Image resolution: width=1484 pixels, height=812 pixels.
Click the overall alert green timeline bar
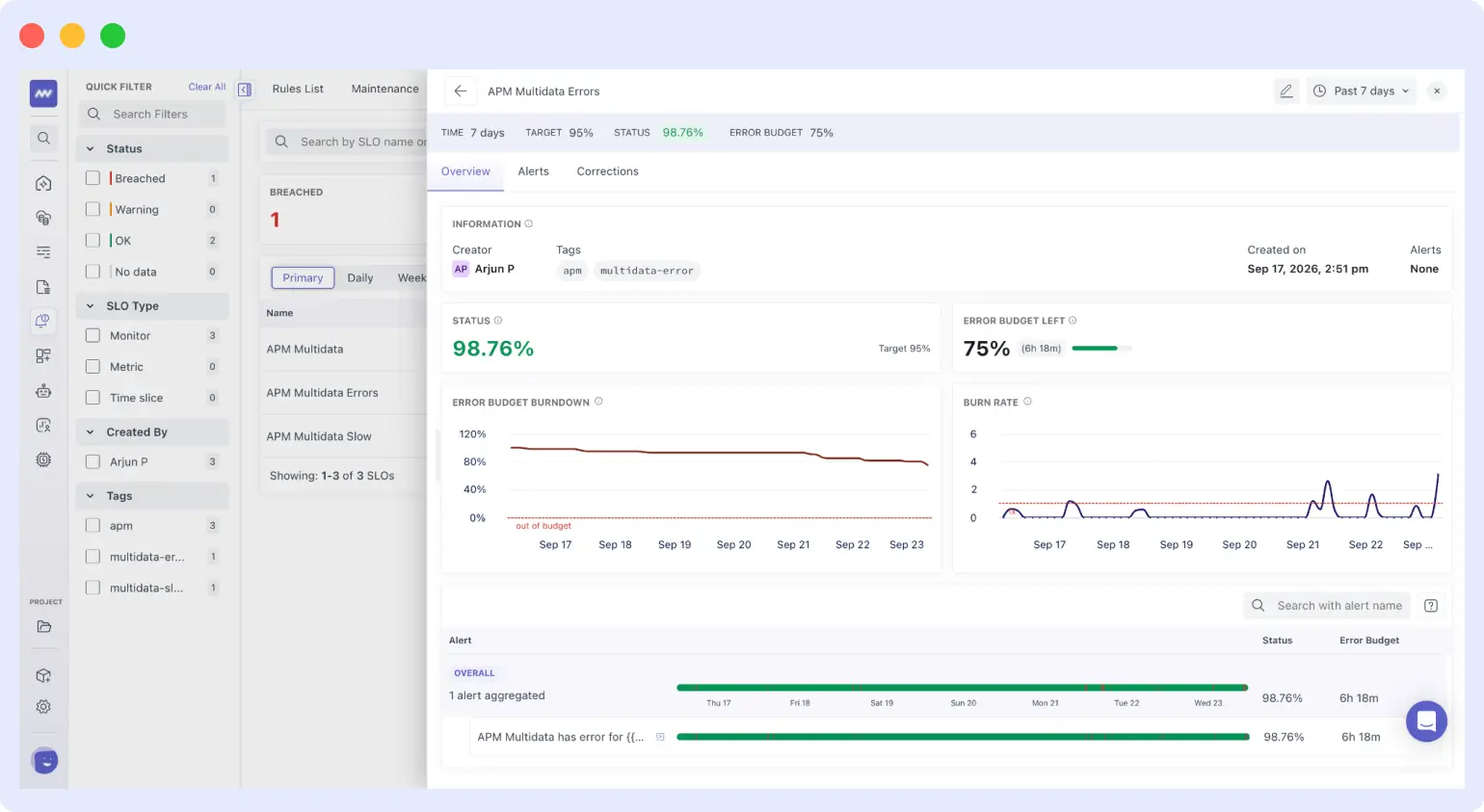point(963,688)
